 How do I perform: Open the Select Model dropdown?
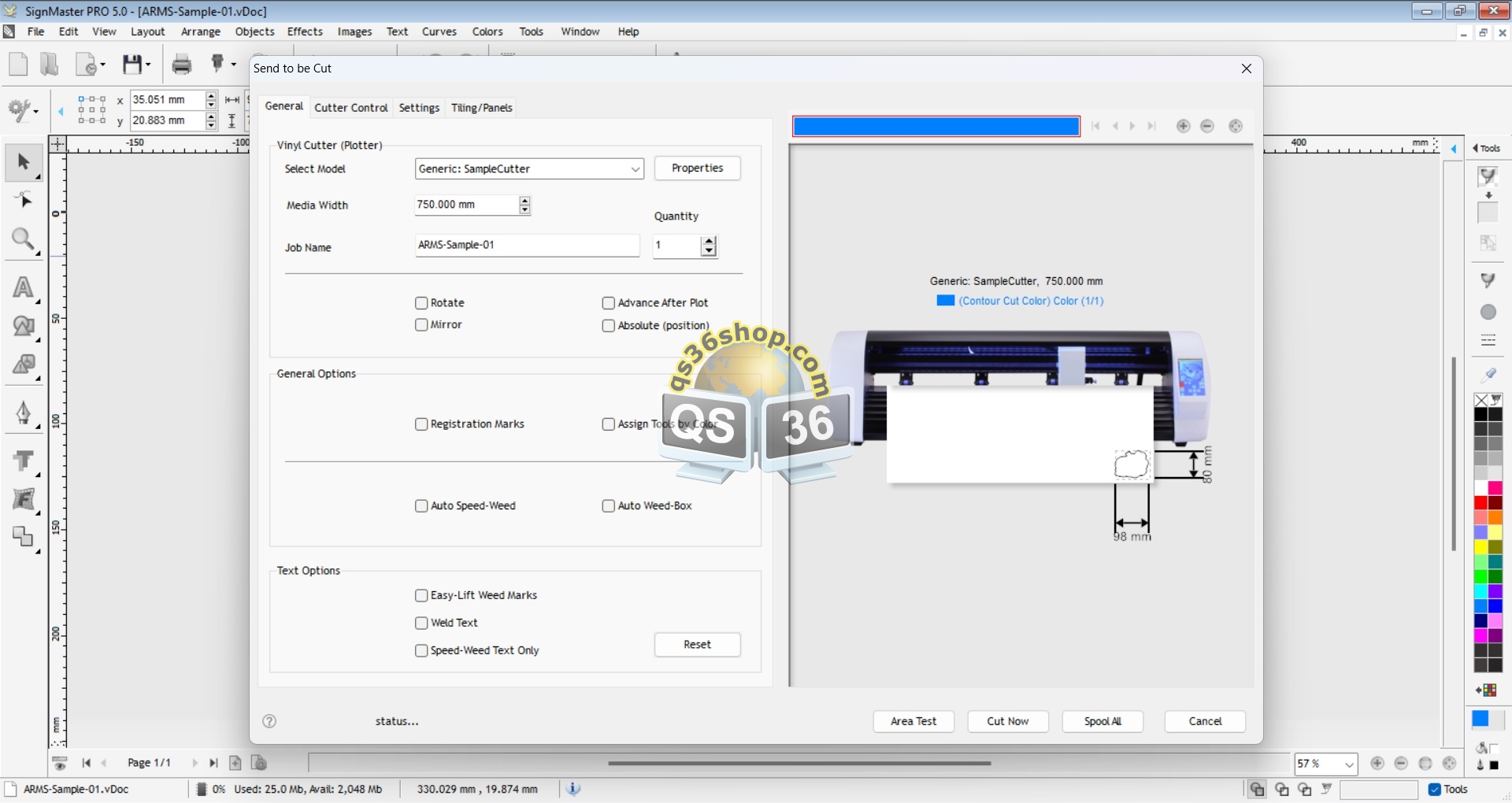(x=635, y=169)
